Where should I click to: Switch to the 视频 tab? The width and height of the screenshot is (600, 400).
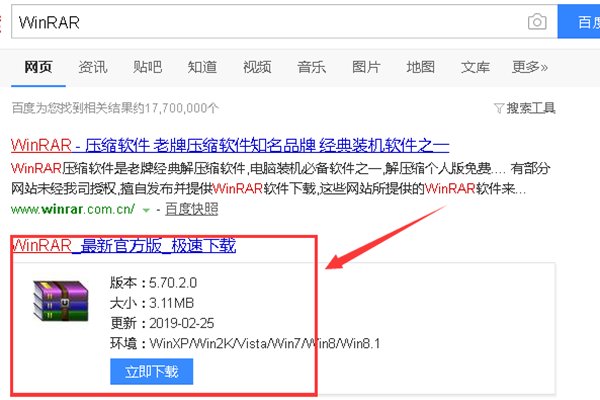pyautogui.click(x=257, y=67)
